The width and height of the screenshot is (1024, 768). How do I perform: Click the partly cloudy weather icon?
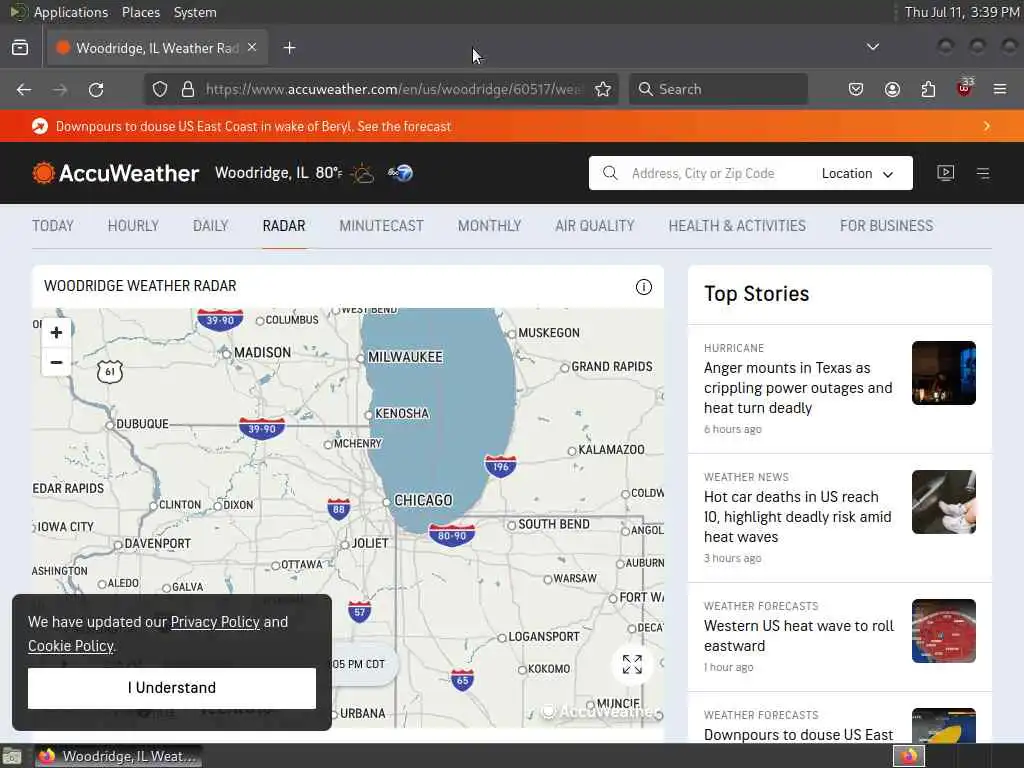pos(362,174)
